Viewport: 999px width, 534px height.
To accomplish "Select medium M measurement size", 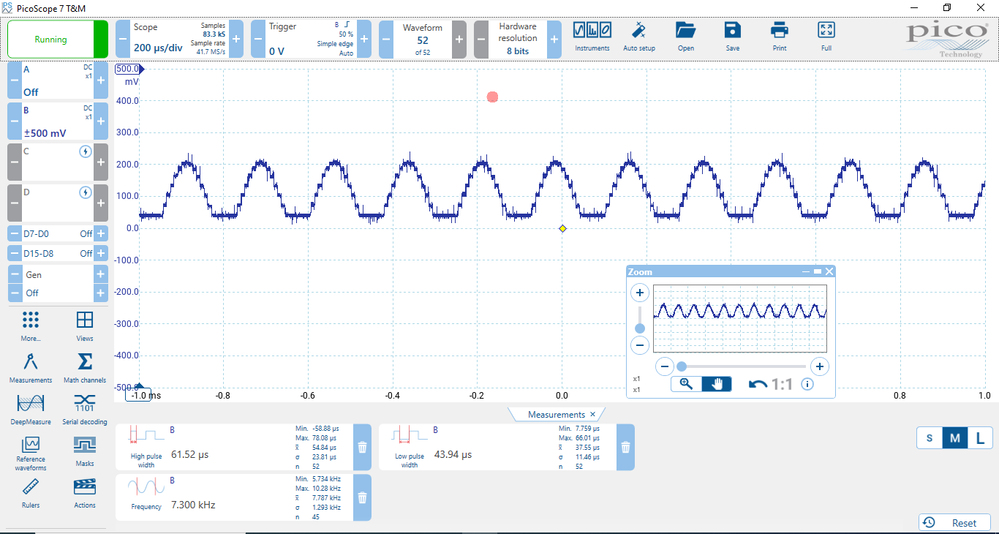I will click(954, 438).
